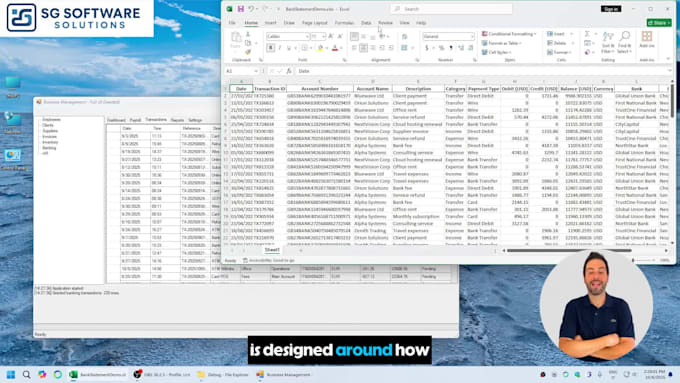This screenshot has height=383, width=680.
Task: Toggle Bold formatting
Action: pyautogui.click(x=271, y=48)
